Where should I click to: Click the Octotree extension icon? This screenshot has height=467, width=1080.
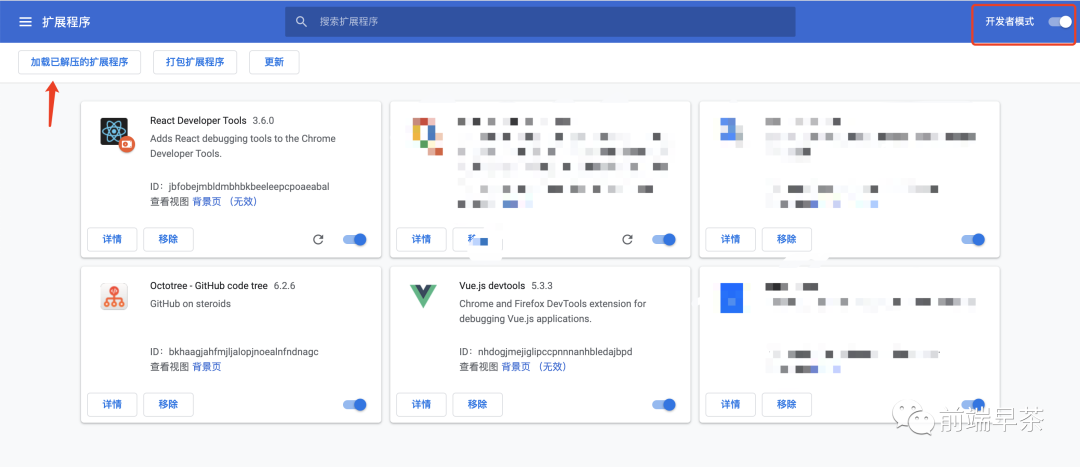(x=114, y=297)
